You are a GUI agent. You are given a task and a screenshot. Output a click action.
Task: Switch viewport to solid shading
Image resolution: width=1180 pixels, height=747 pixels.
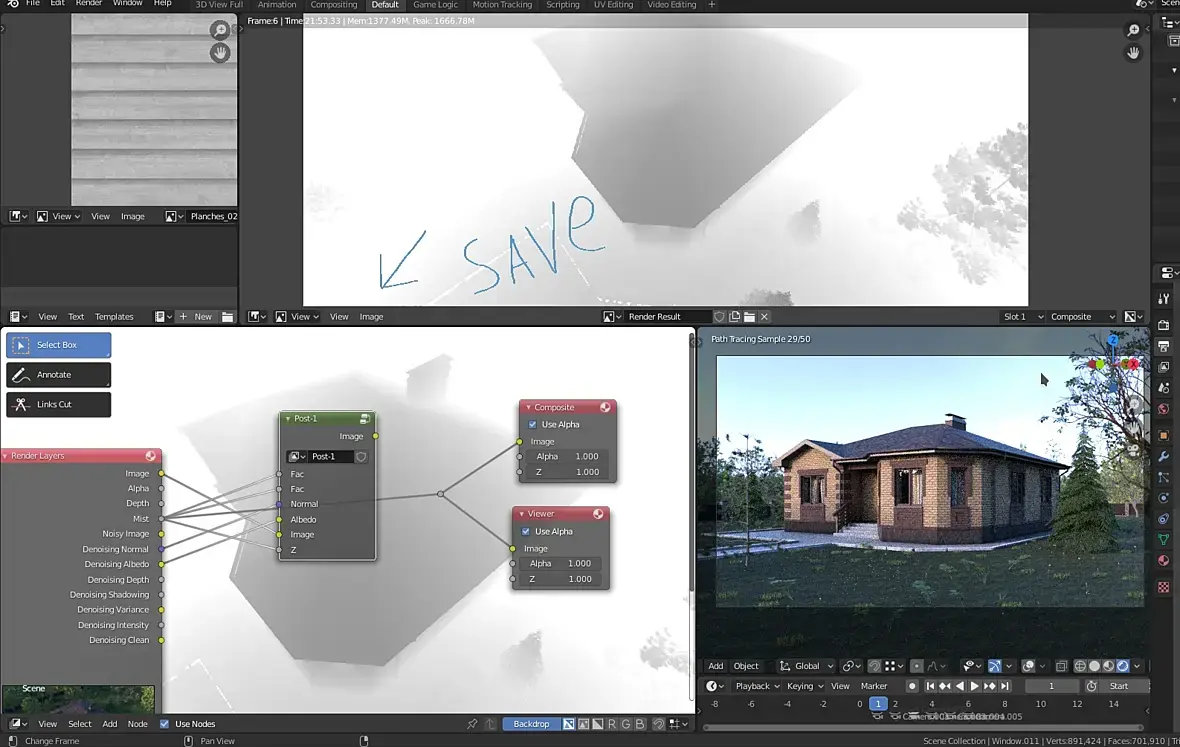pyautogui.click(x=1094, y=666)
